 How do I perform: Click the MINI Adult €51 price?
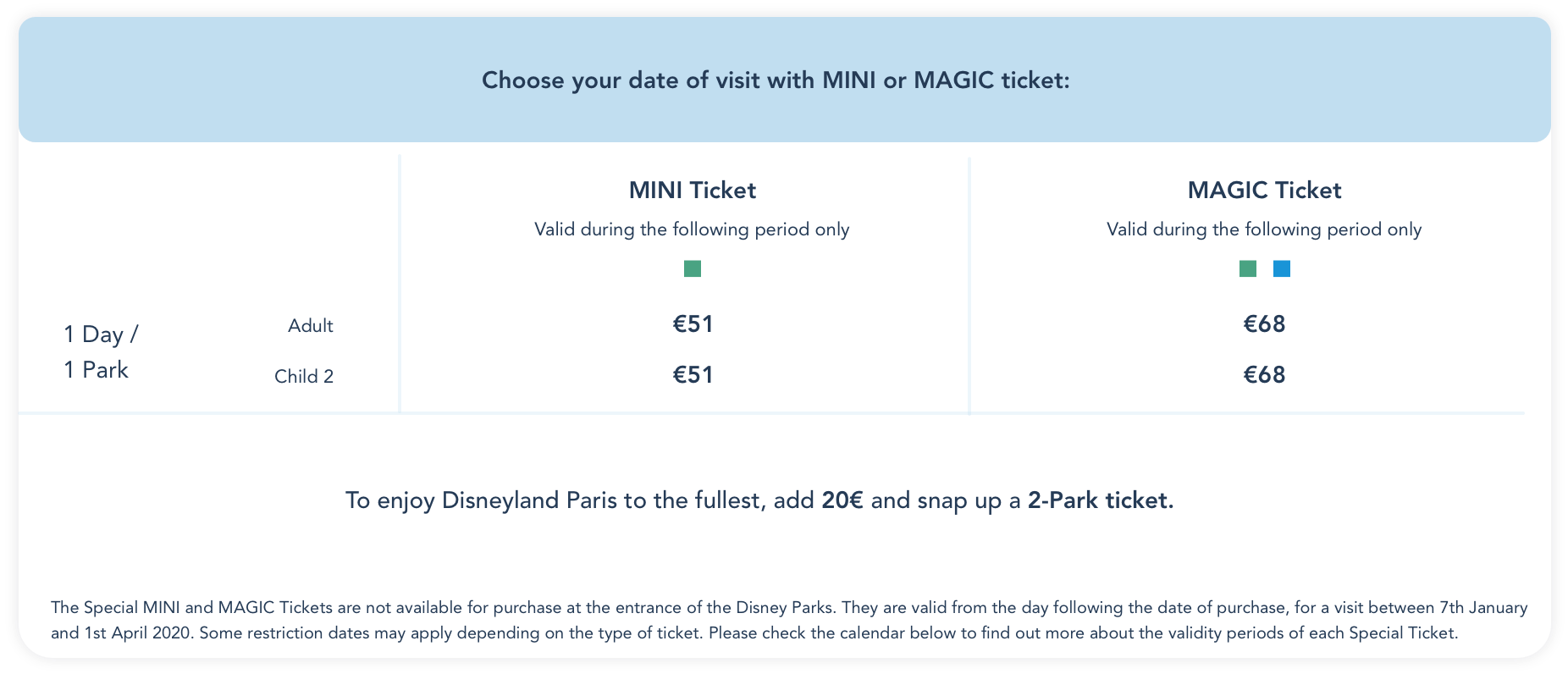(x=693, y=324)
